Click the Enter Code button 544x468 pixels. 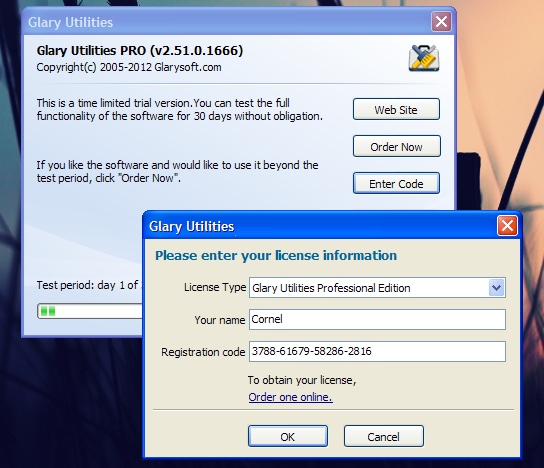pos(396,183)
